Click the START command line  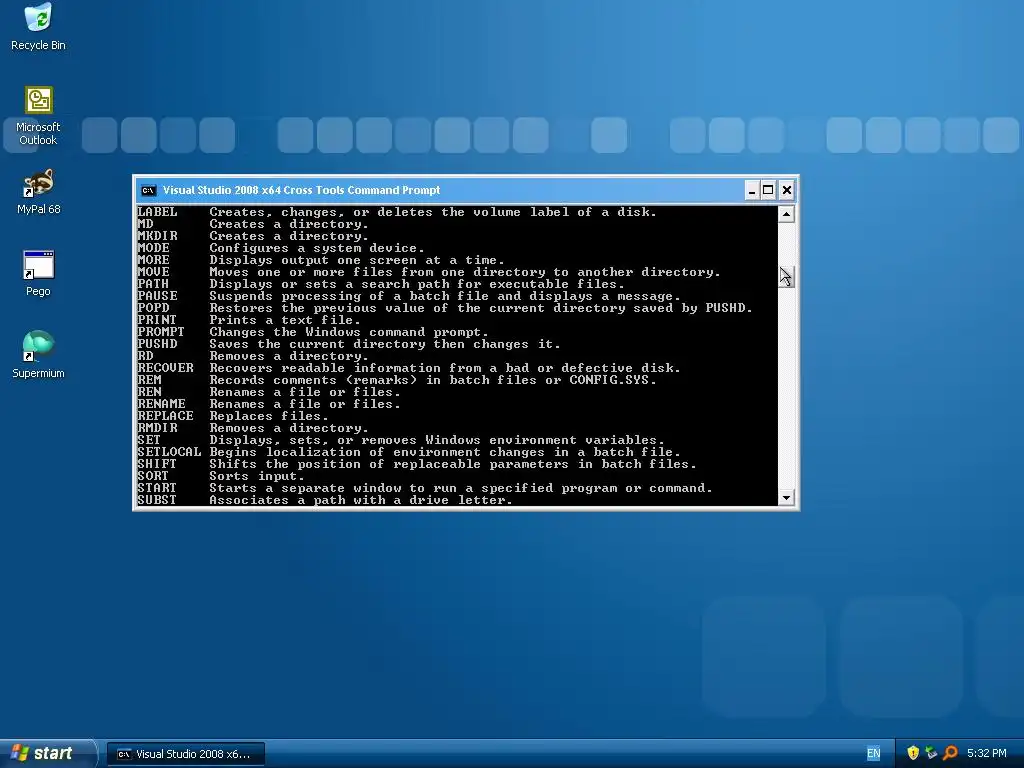pyautogui.click(x=425, y=488)
